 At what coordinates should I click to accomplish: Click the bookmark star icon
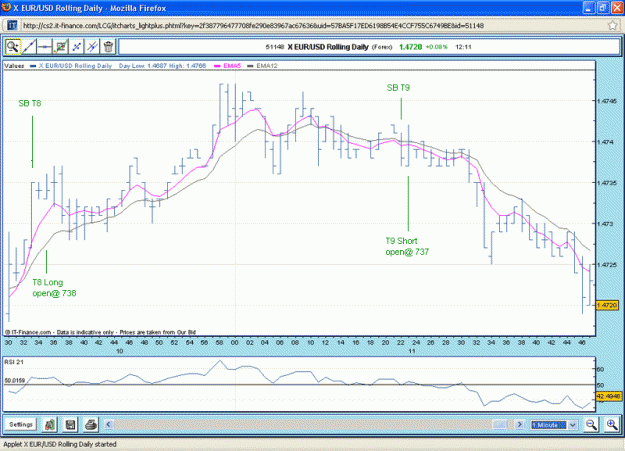coord(613,26)
